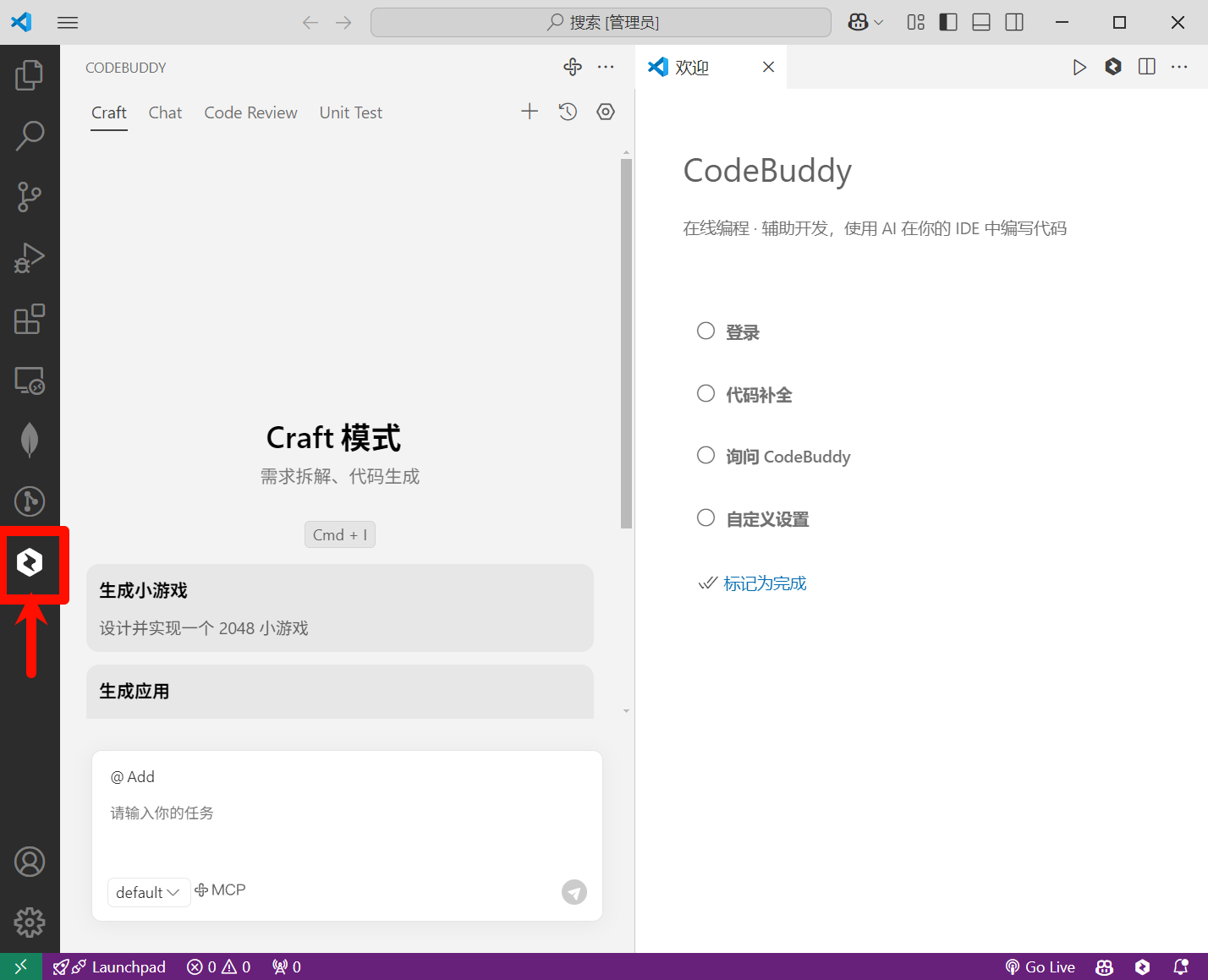This screenshot has height=980, width=1208.
Task: Open the Accounts menu icon
Action: pyautogui.click(x=30, y=862)
